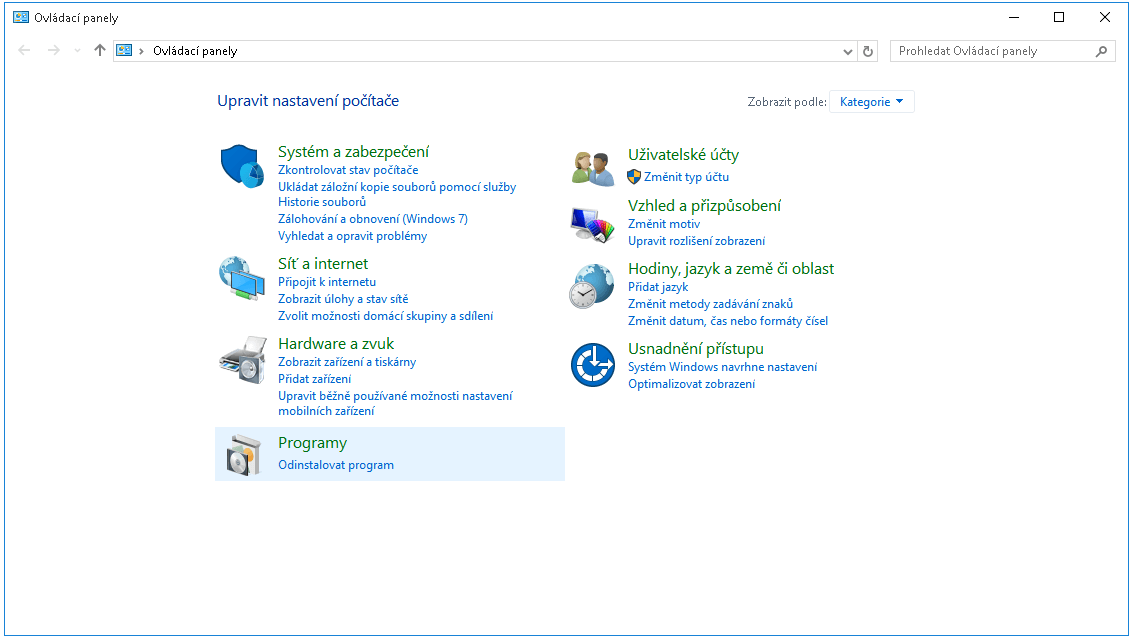Open the Uživatelské účty category
Screen dimensions: 1133x640
(684, 155)
